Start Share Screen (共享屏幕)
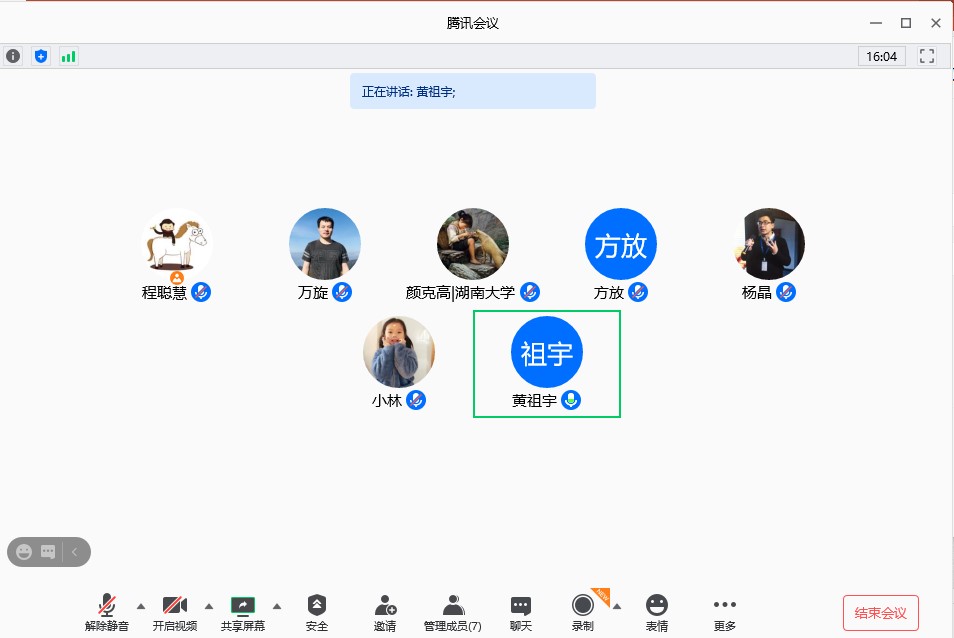 pos(243,611)
